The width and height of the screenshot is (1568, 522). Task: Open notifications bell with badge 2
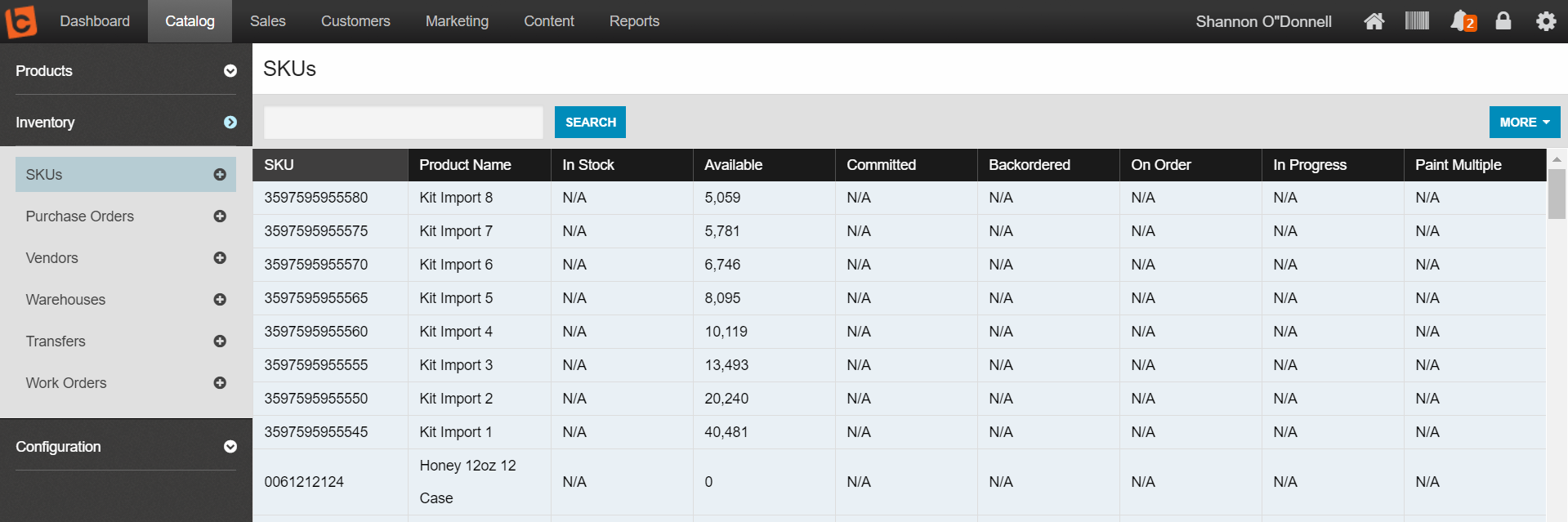coord(1463,21)
